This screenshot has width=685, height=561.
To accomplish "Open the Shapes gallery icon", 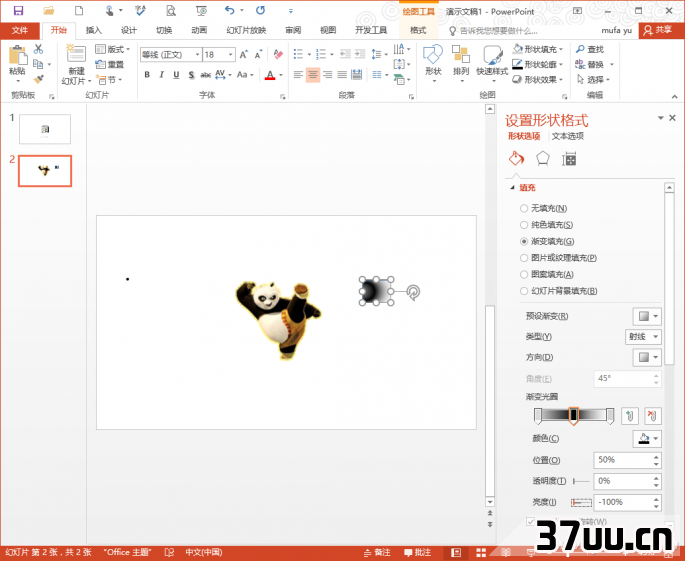I will click(x=433, y=55).
